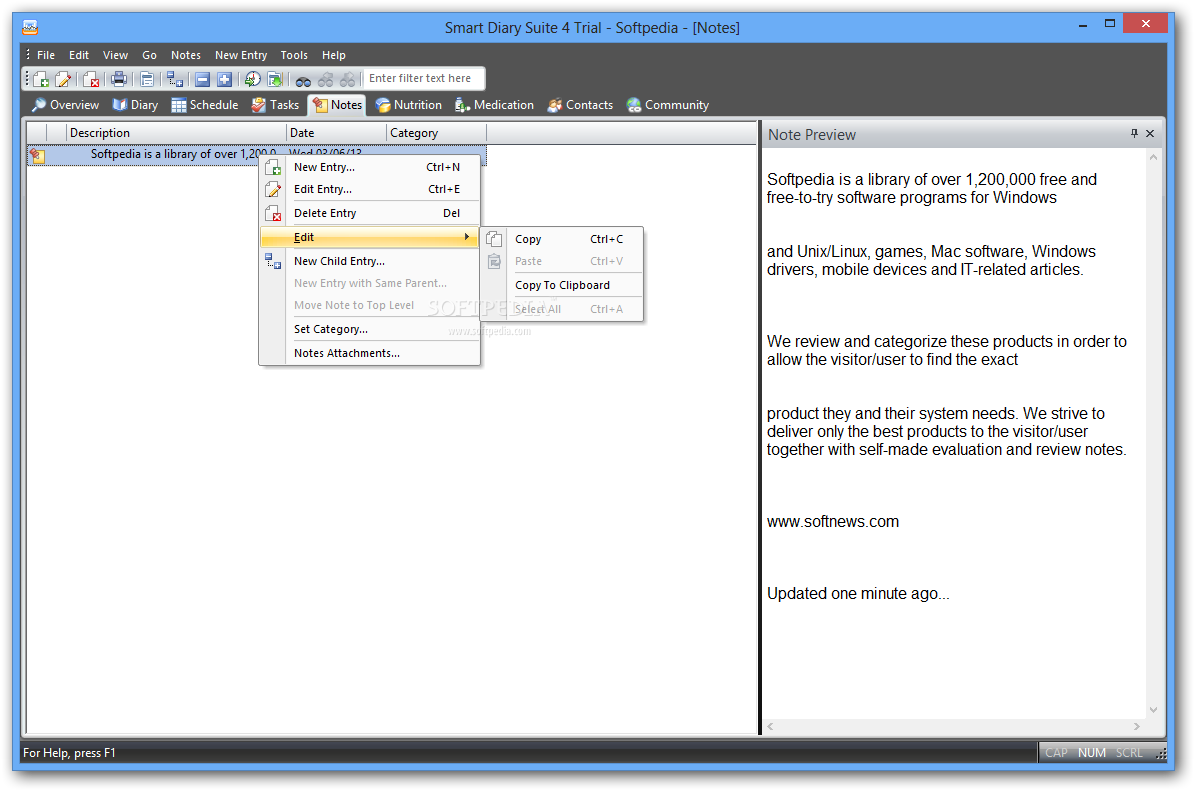The image size is (1195, 791).
Task: Switch to the Medication tab
Action: tap(495, 105)
